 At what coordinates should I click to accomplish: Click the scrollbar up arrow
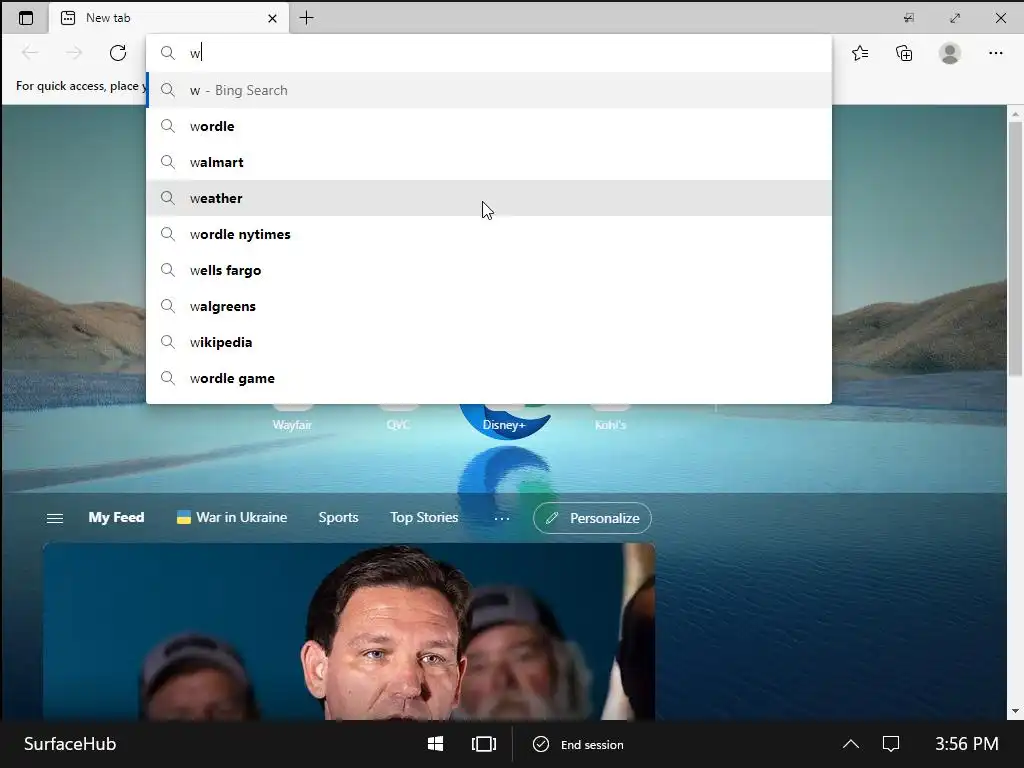(x=1015, y=114)
